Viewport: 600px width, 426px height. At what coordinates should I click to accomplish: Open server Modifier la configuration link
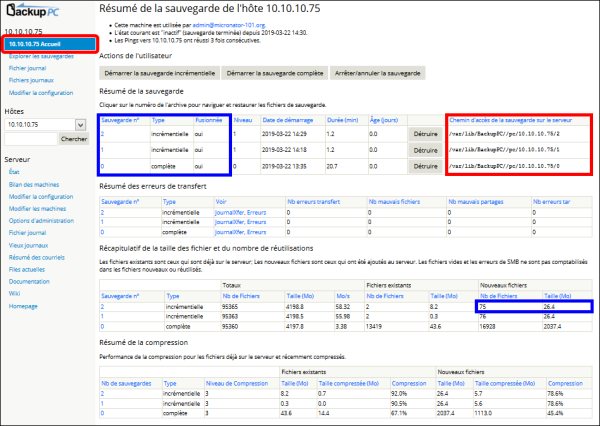click(41, 197)
